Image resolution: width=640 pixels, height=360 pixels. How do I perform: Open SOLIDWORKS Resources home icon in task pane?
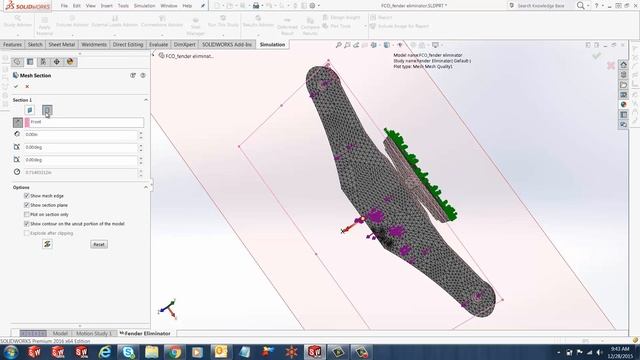[x=623, y=65]
